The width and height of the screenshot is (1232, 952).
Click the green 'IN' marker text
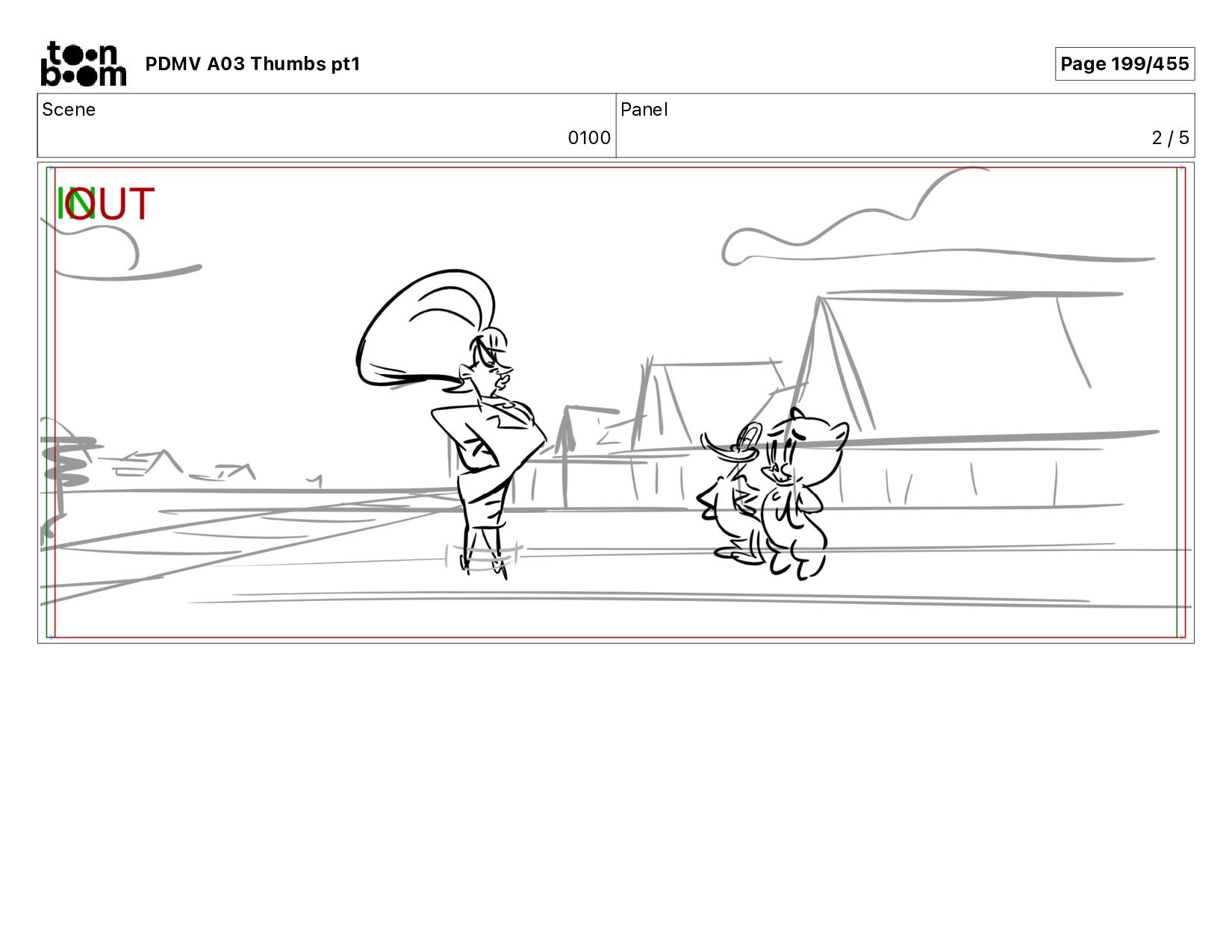(x=75, y=204)
